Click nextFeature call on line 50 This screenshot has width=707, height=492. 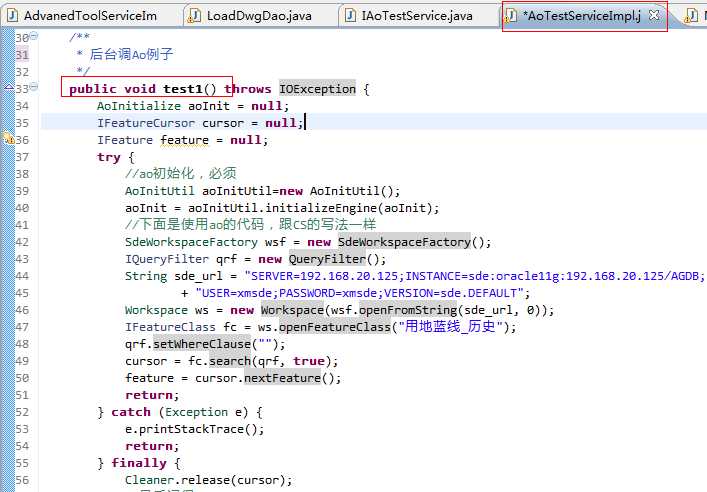[x=282, y=378]
